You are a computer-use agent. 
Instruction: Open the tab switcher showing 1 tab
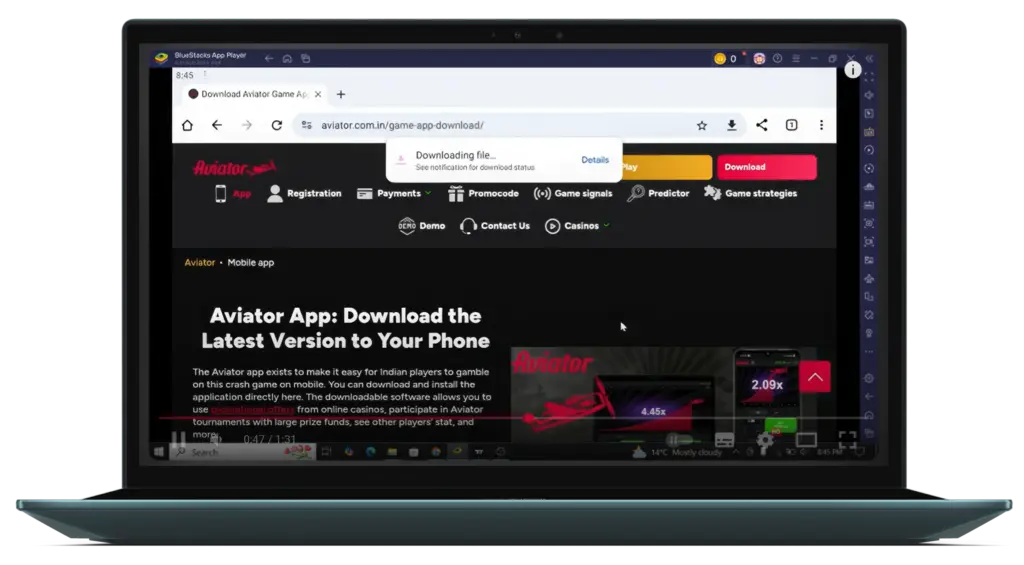[791, 125]
